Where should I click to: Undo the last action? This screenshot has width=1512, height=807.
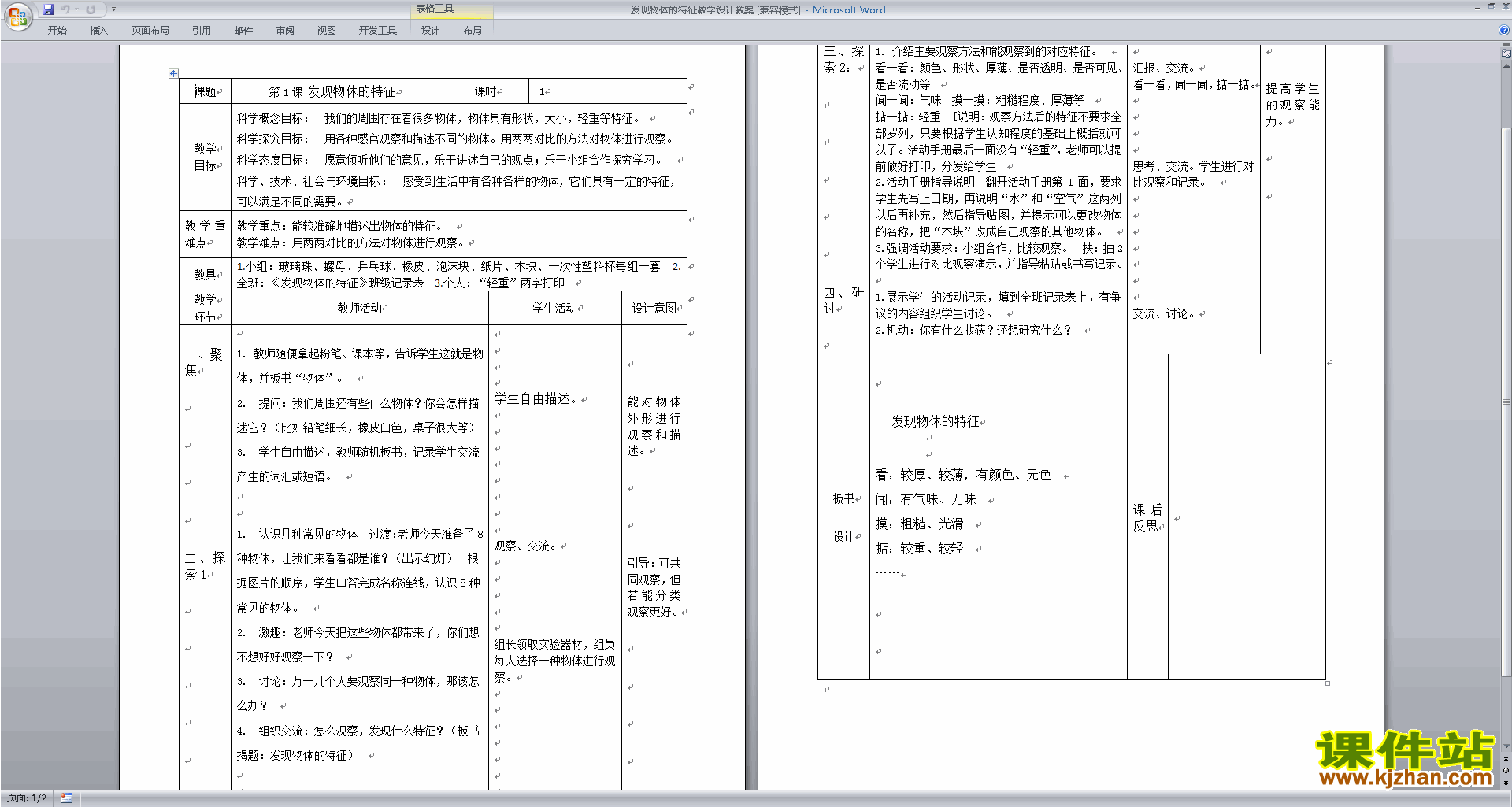click(65, 9)
